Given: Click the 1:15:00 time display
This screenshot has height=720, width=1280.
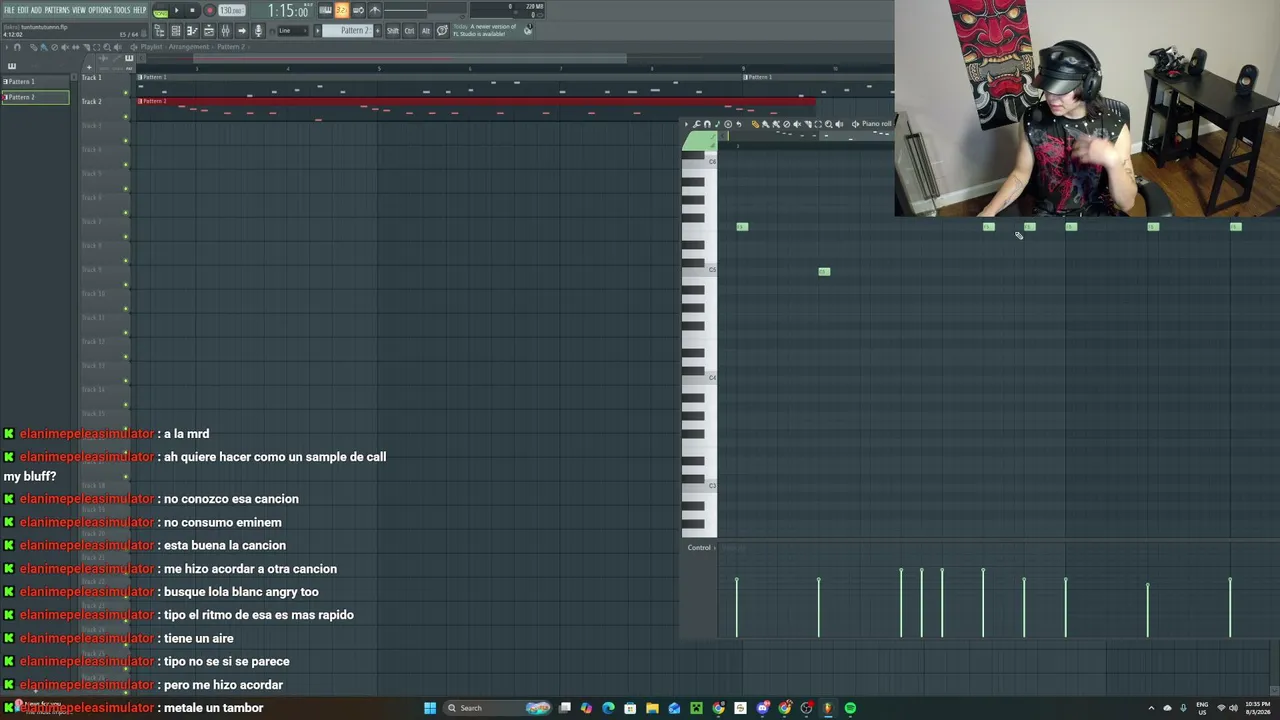Looking at the screenshot, I should tap(288, 11).
